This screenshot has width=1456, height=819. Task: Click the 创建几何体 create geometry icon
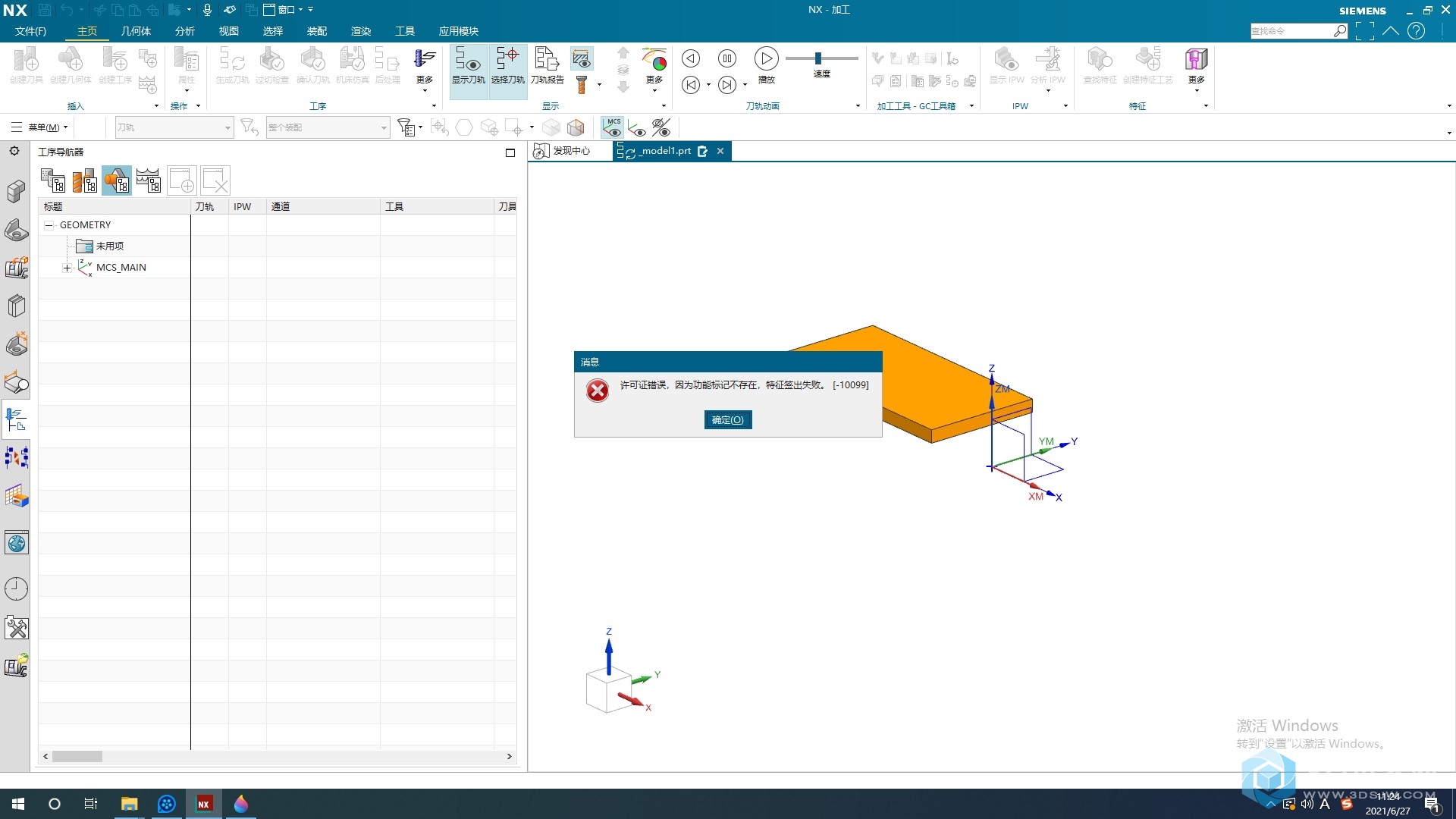[71, 65]
